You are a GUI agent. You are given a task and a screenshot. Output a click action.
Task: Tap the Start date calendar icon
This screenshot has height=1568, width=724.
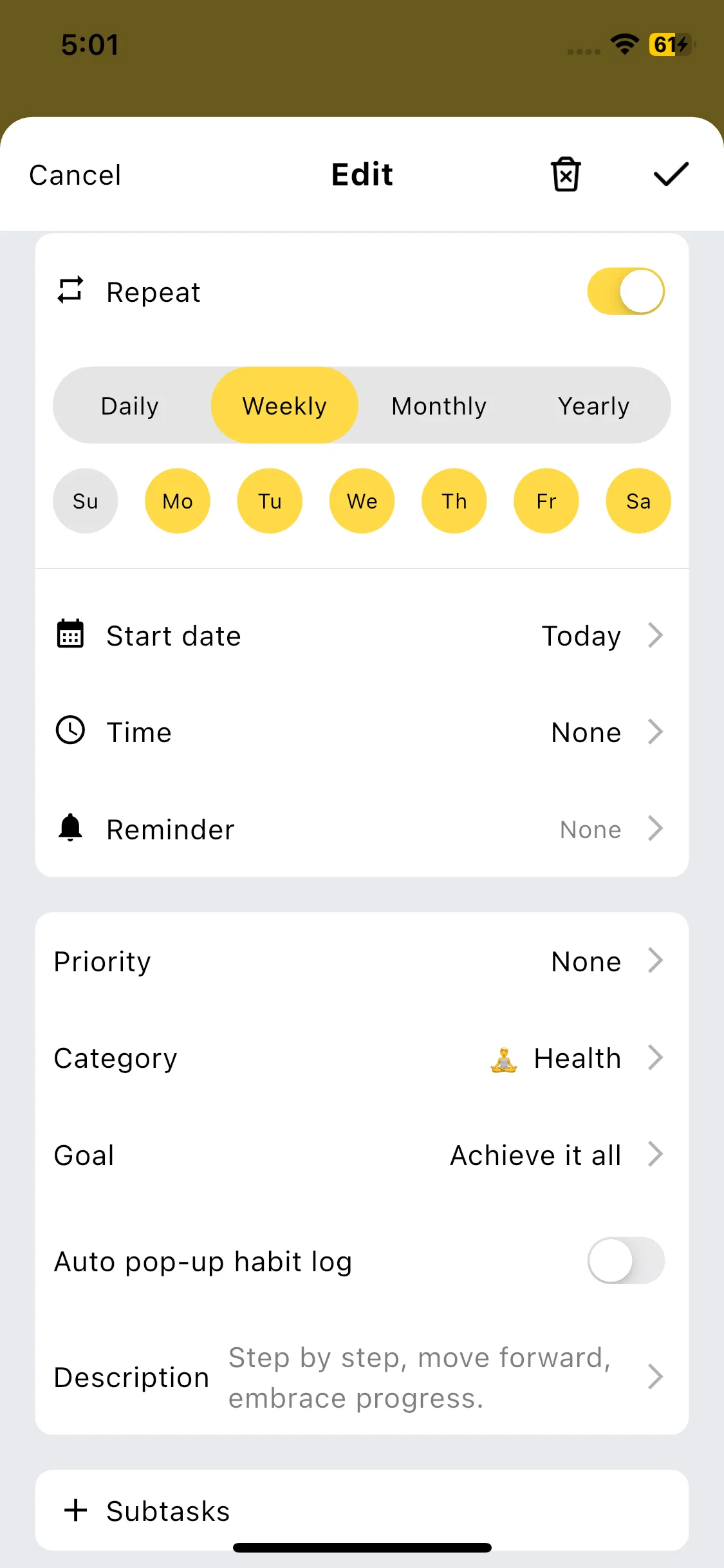70,635
